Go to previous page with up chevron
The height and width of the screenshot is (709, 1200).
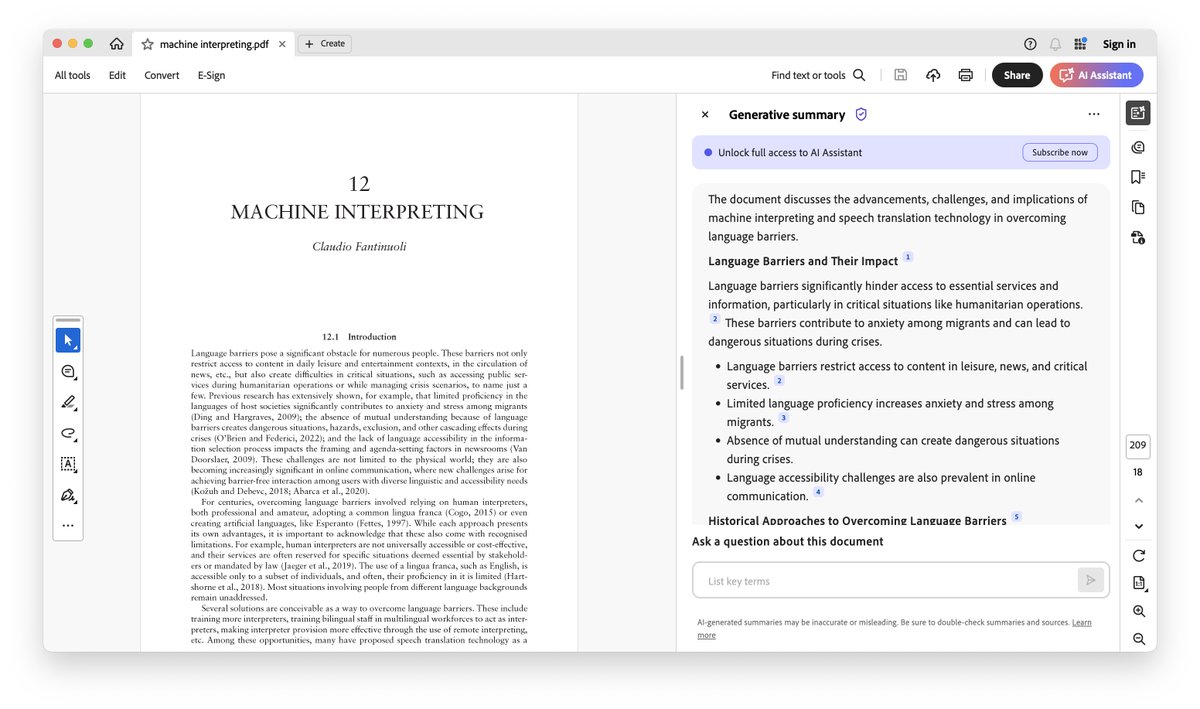(1138, 500)
